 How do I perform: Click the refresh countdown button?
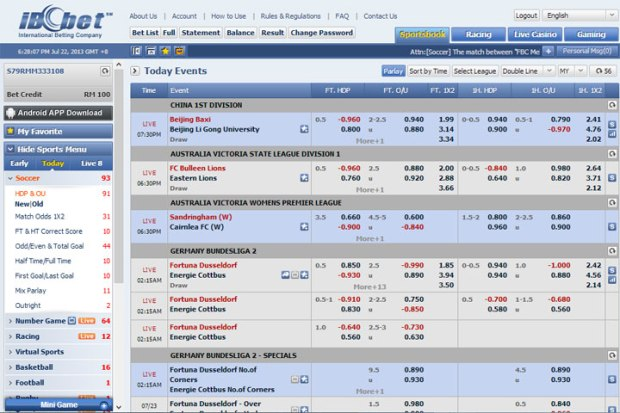coord(603,71)
